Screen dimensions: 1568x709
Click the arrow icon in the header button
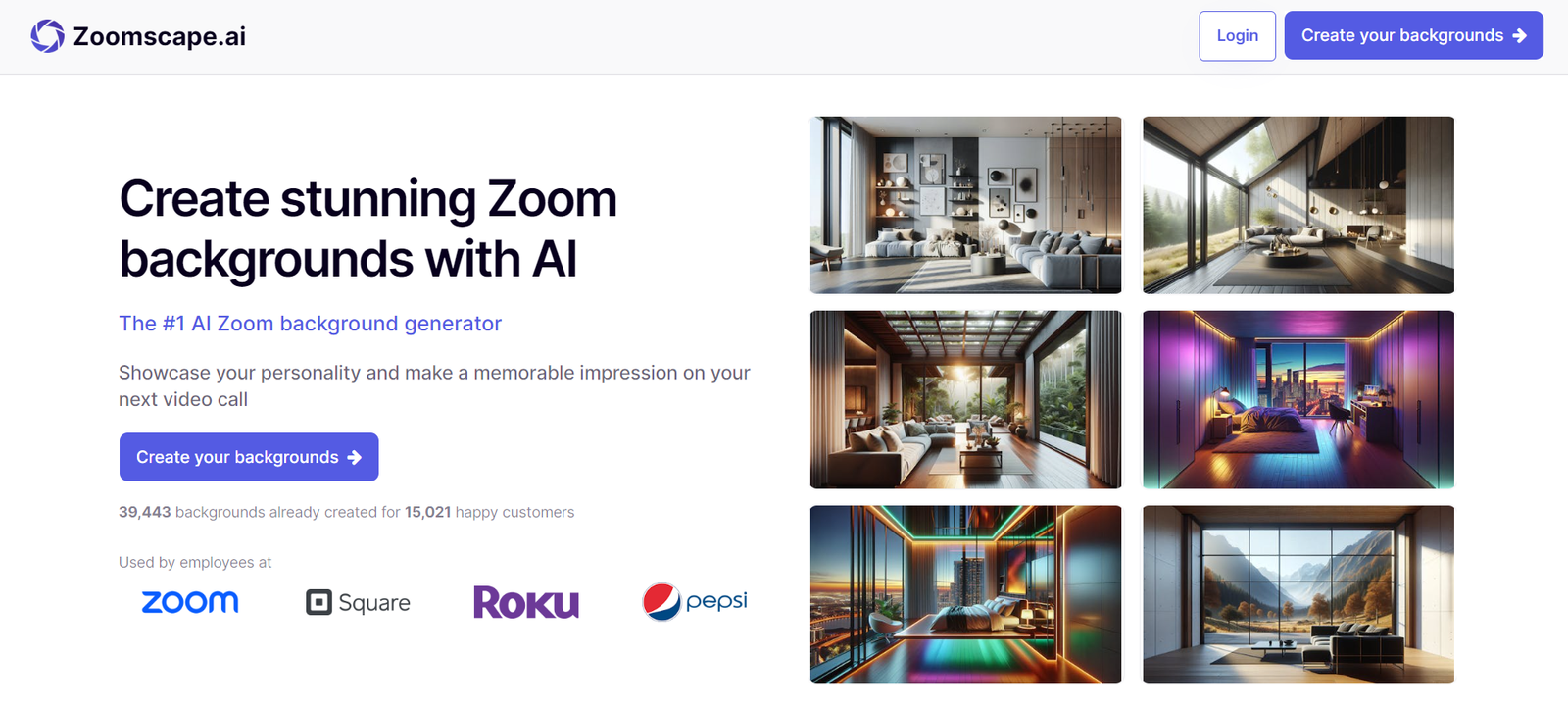(1520, 36)
